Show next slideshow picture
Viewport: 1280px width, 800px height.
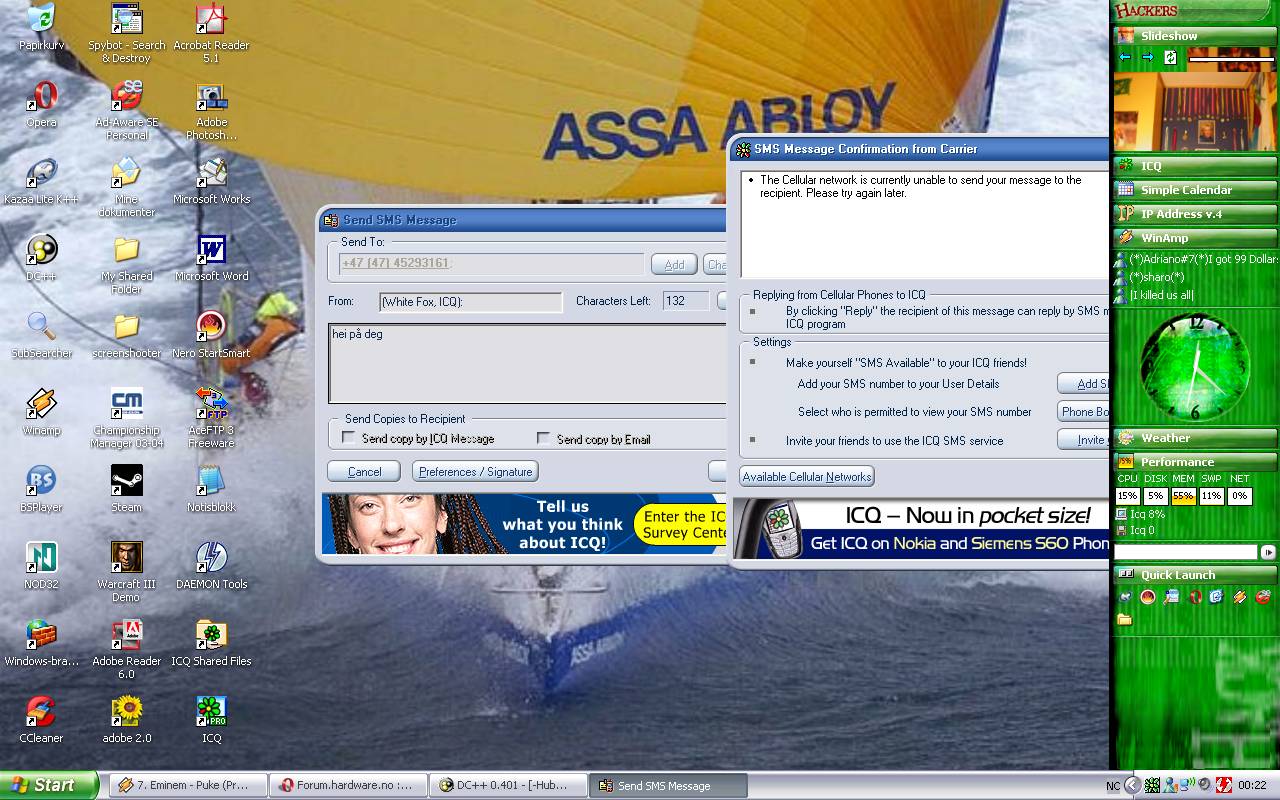(1148, 58)
